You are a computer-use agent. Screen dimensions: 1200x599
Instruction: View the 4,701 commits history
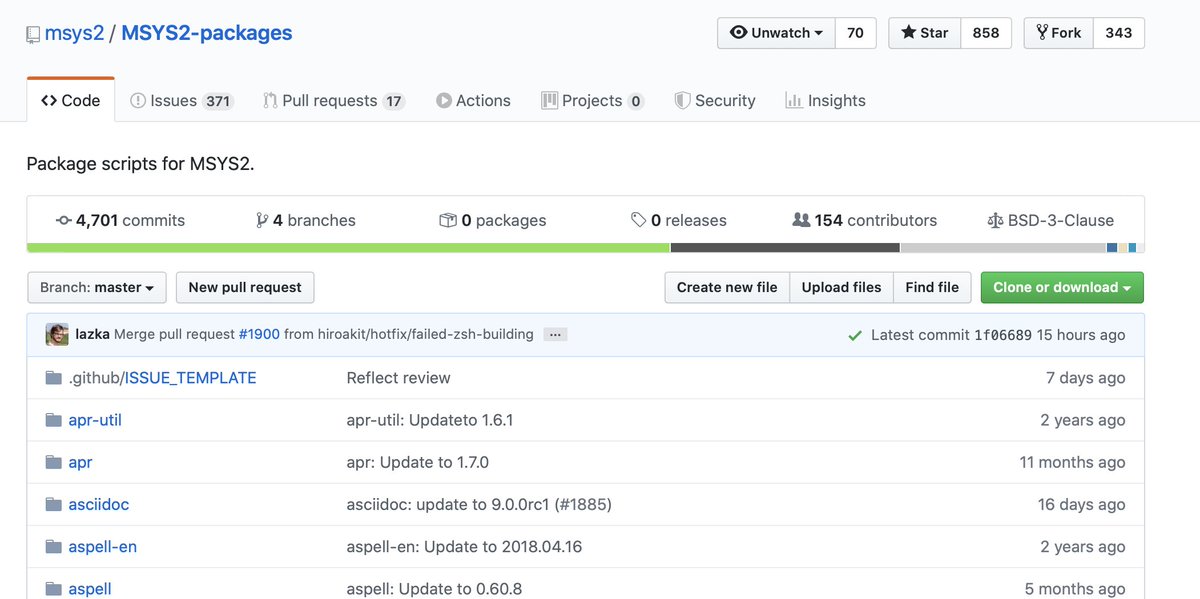coord(120,220)
